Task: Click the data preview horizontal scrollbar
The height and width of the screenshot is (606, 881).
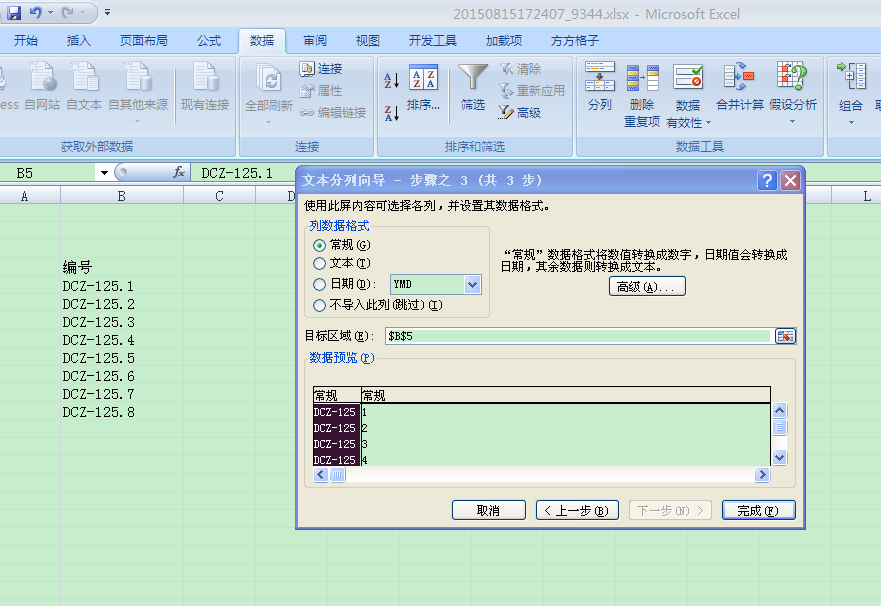Action: point(550,475)
